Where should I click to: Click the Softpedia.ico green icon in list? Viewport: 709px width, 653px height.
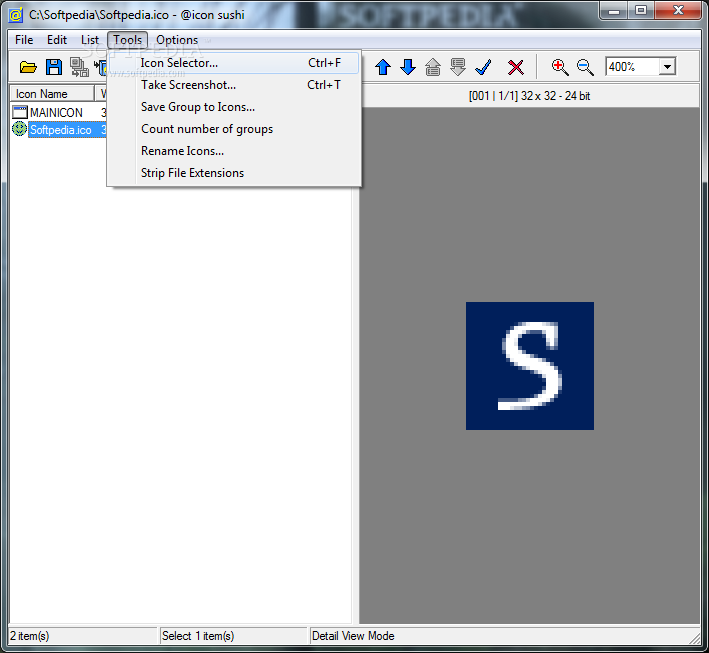(x=19, y=129)
